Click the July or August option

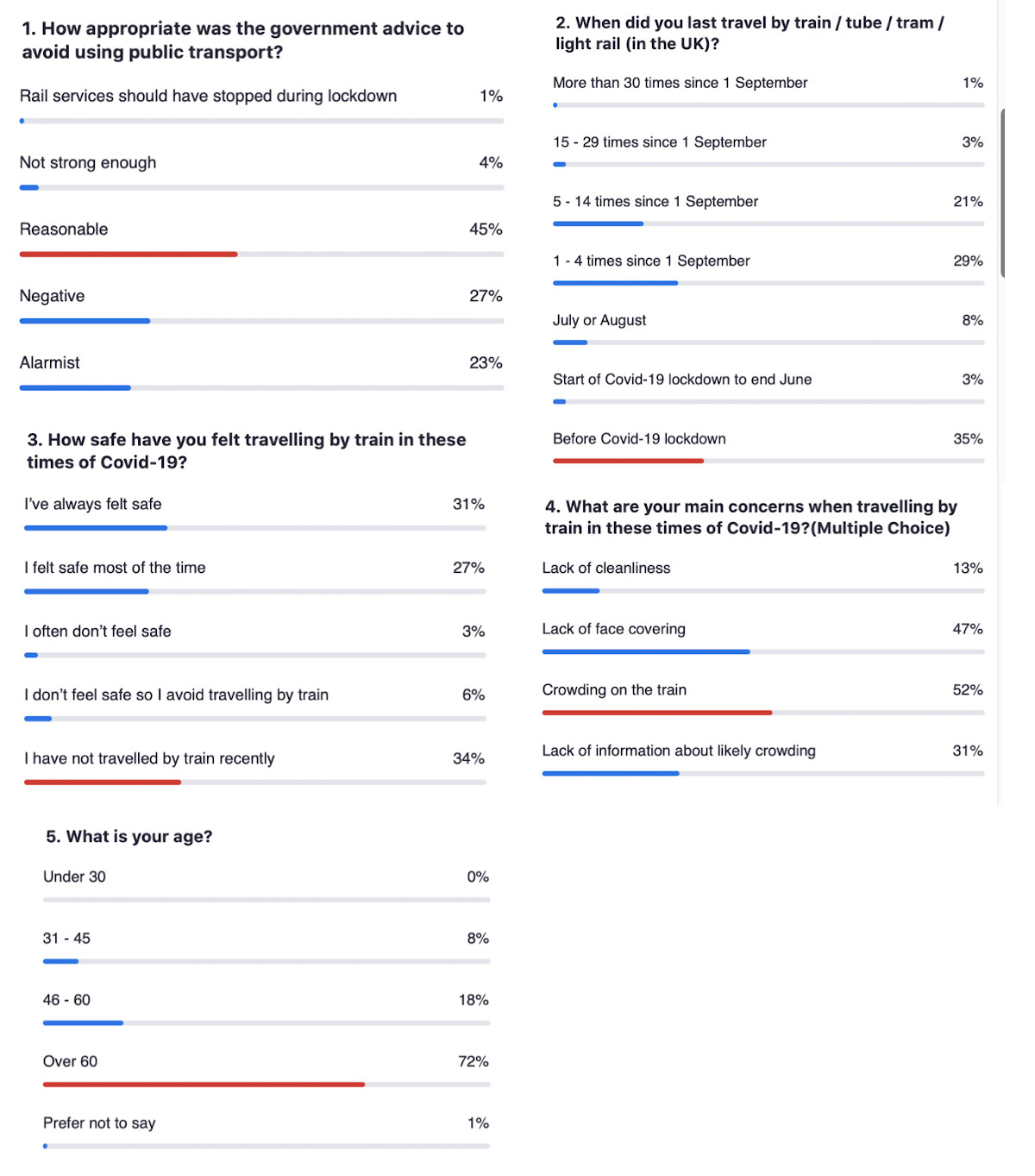tap(599, 320)
